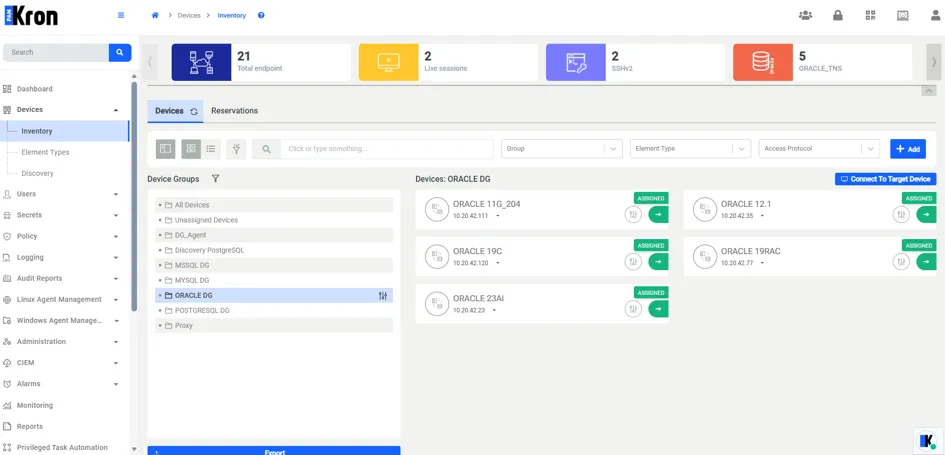Image resolution: width=945 pixels, height=455 pixels.
Task: Open settings sliders for ORACLE DG group
Action: point(383,295)
